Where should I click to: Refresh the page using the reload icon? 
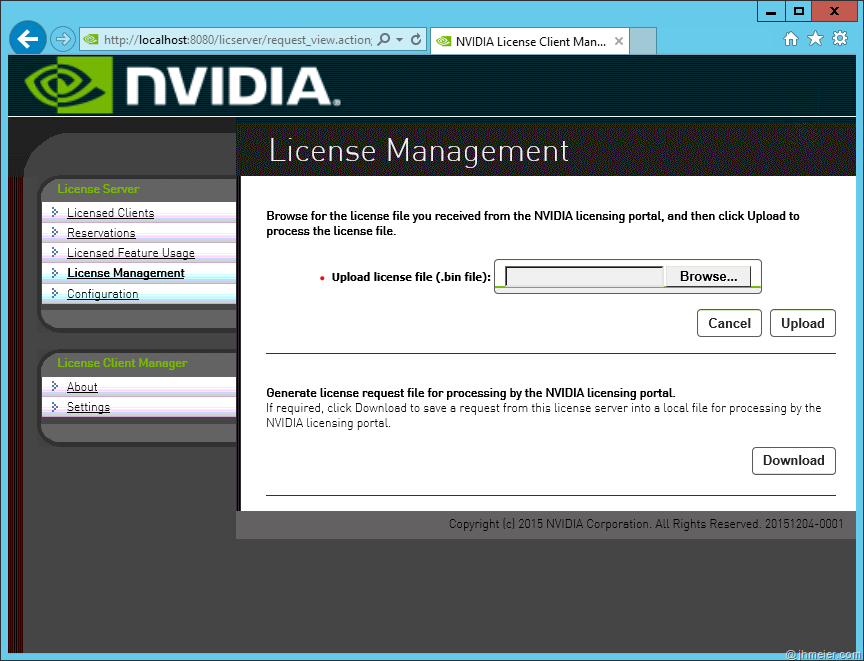tap(416, 40)
